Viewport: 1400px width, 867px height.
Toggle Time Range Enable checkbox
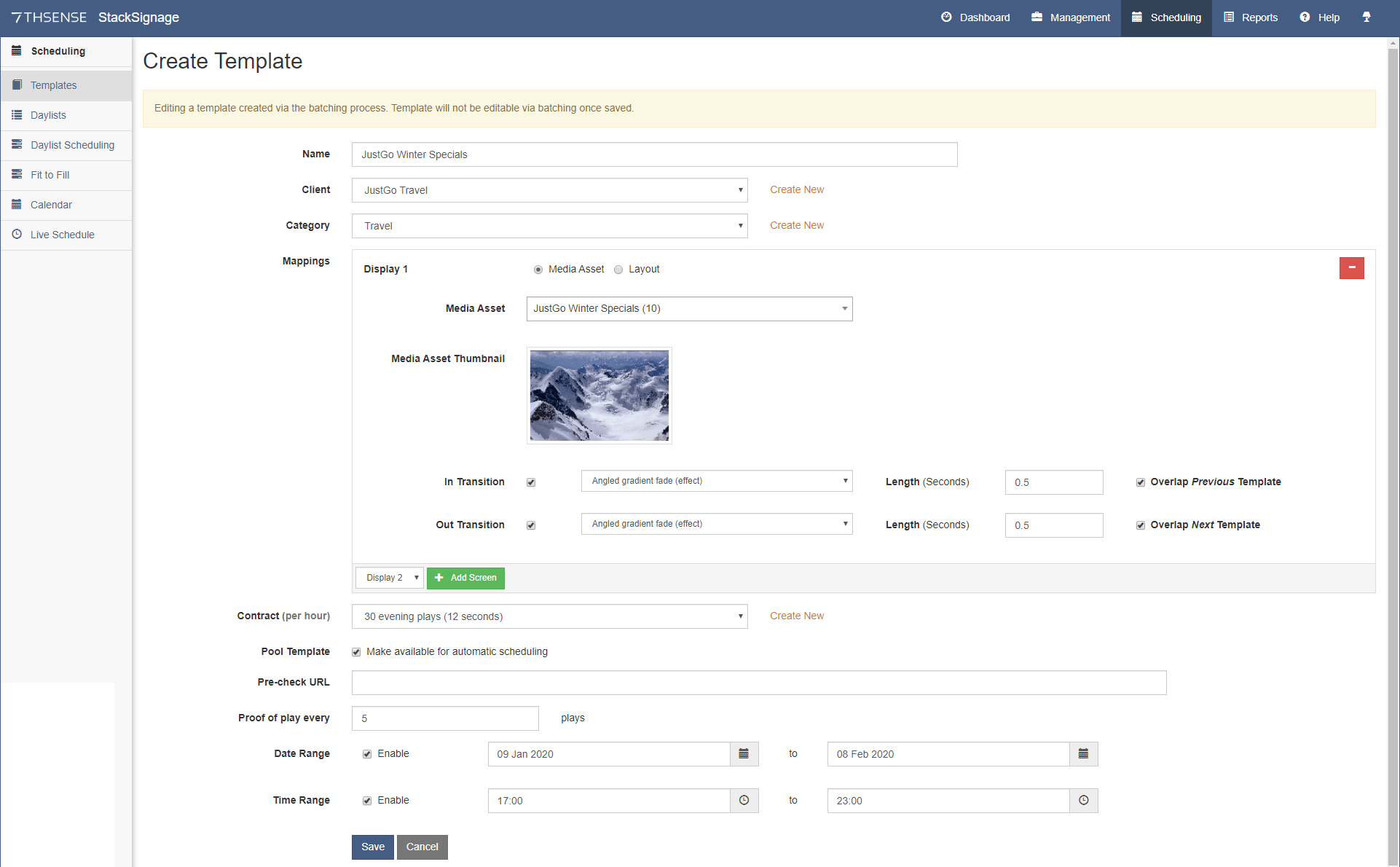[367, 801]
